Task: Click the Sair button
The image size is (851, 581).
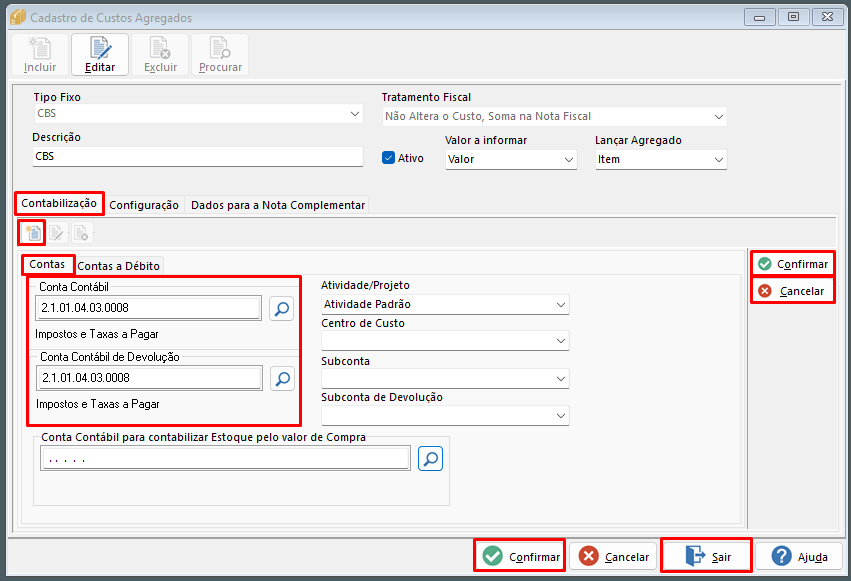Action: click(706, 556)
